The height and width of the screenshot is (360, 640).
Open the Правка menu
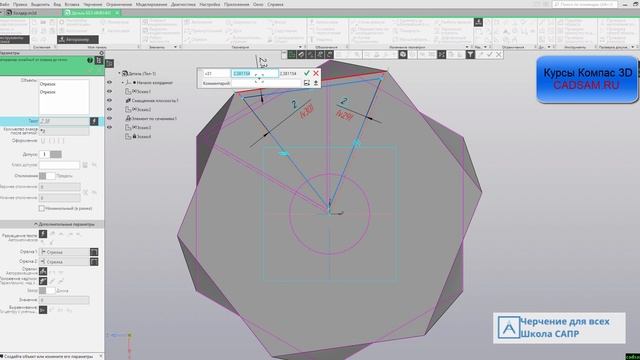(20, 4)
